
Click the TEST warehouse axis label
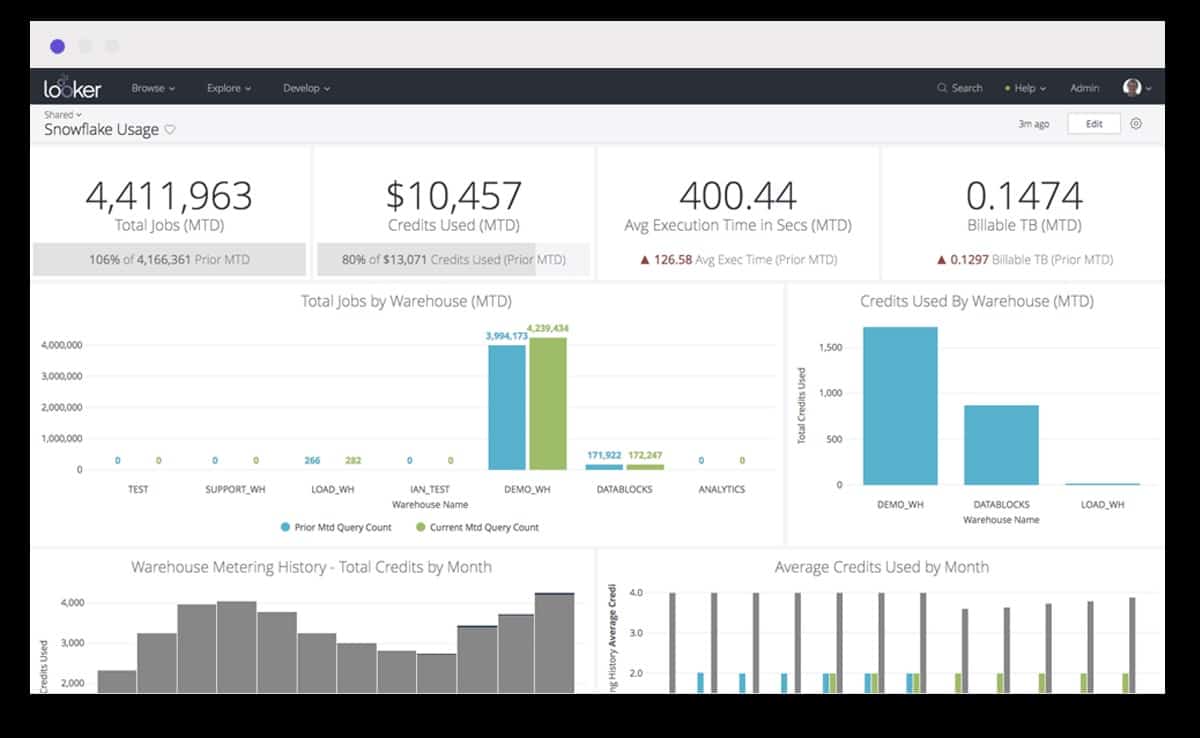137,490
